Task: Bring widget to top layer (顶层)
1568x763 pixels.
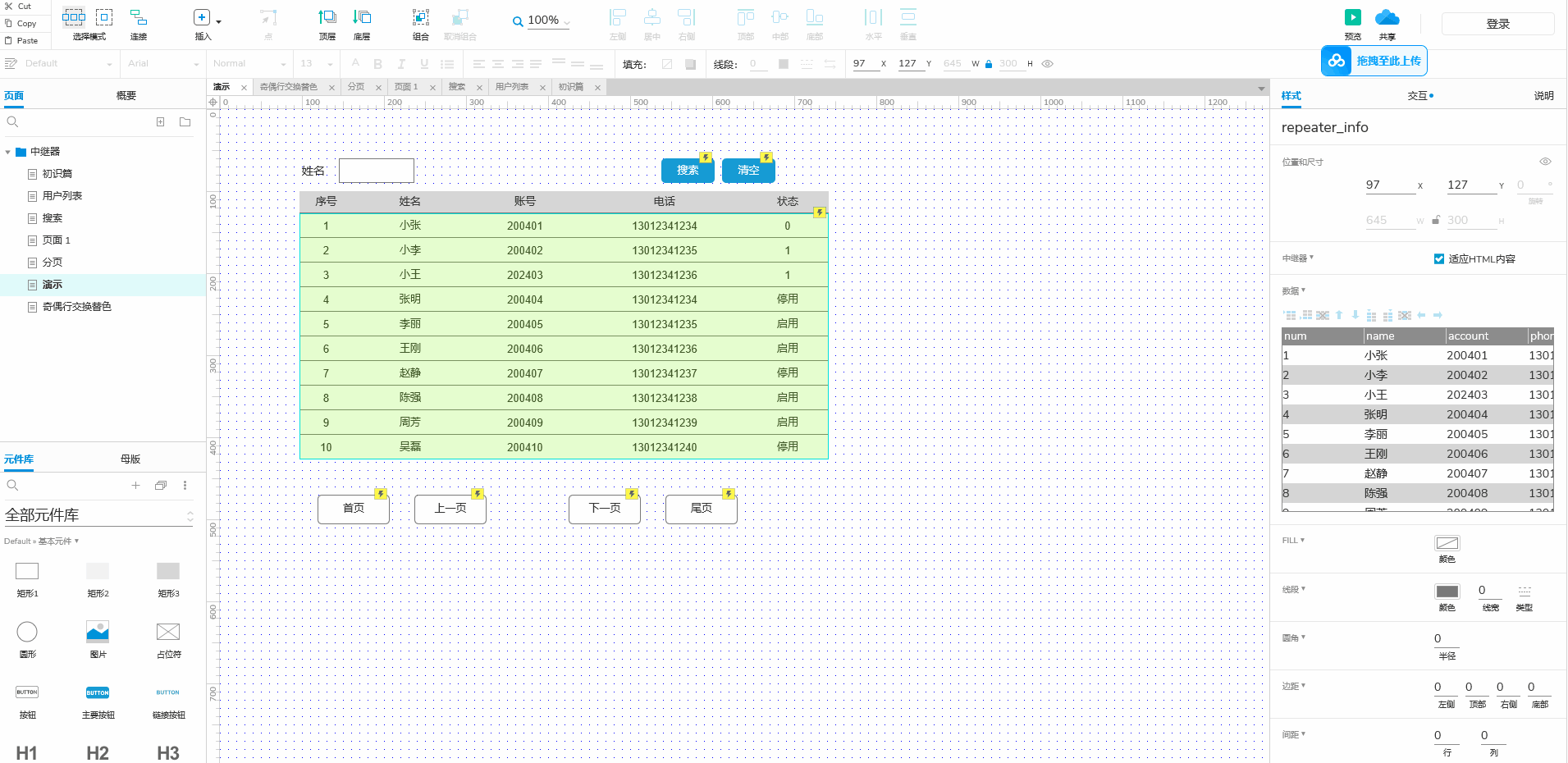Action: click(327, 17)
